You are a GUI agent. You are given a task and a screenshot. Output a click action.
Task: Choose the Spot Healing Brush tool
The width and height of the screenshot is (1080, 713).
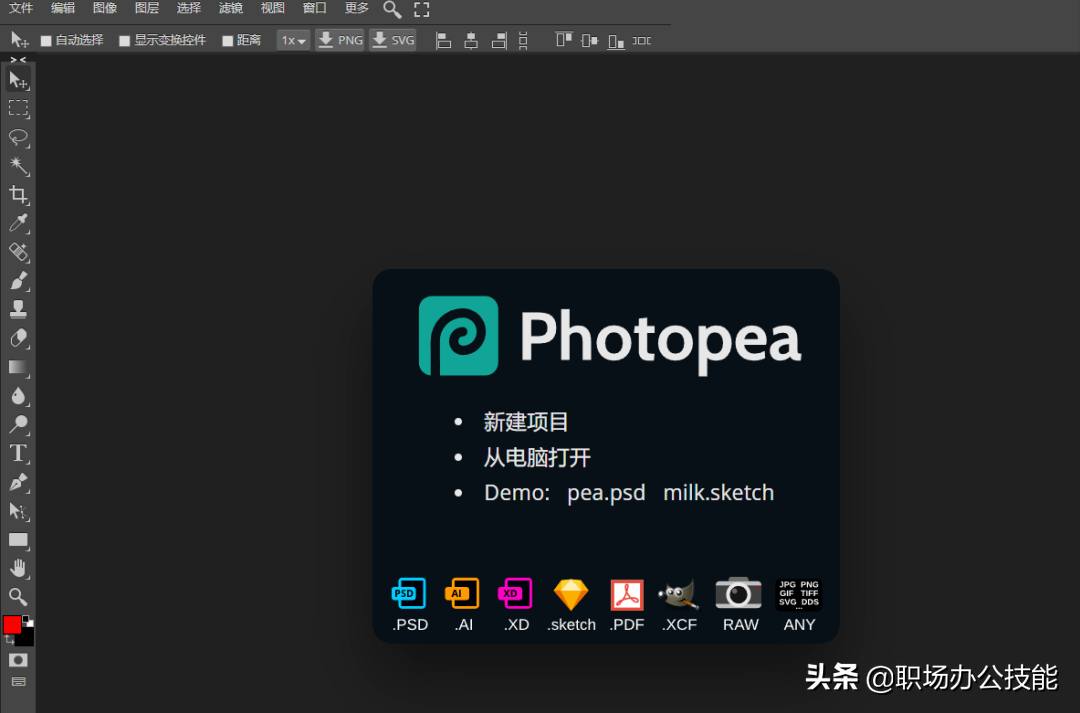click(18, 252)
